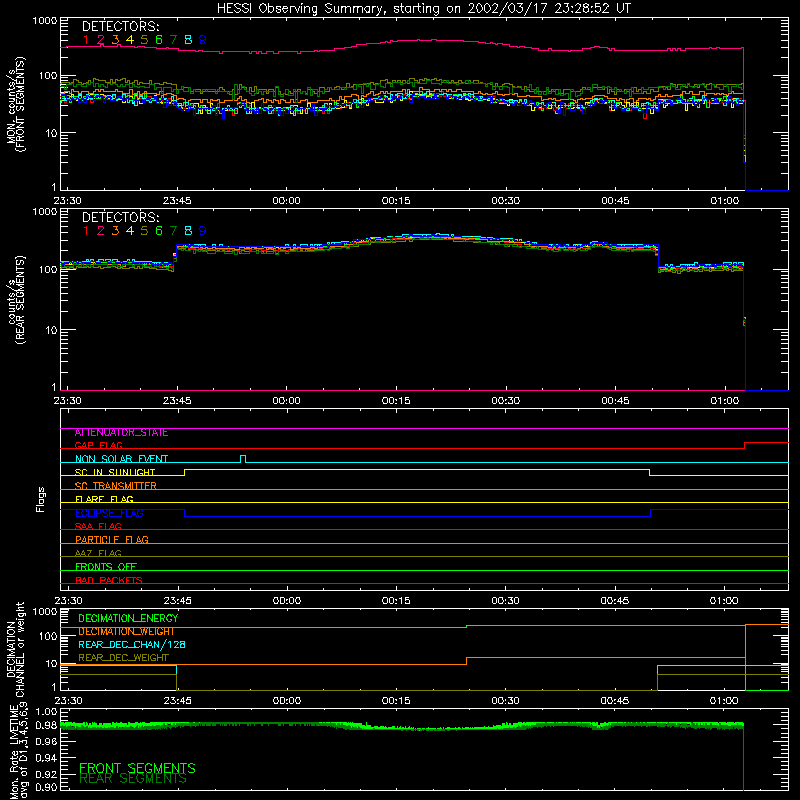Click the FLARE_FLAG label
This screenshot has height=800, width=800.
(104, 499)
